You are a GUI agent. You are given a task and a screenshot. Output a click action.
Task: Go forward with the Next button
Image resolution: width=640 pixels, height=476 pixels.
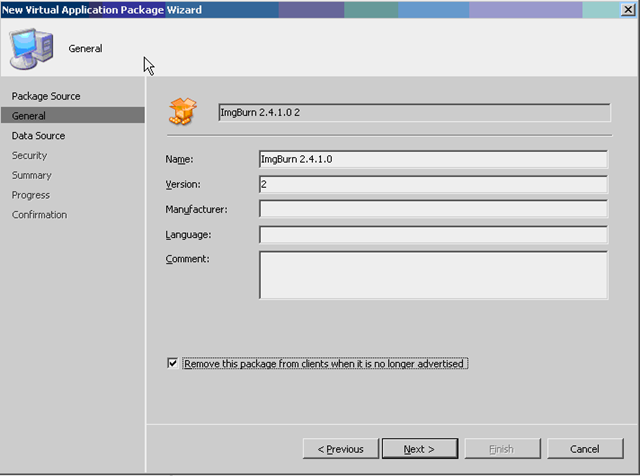(x=420, y=449)
